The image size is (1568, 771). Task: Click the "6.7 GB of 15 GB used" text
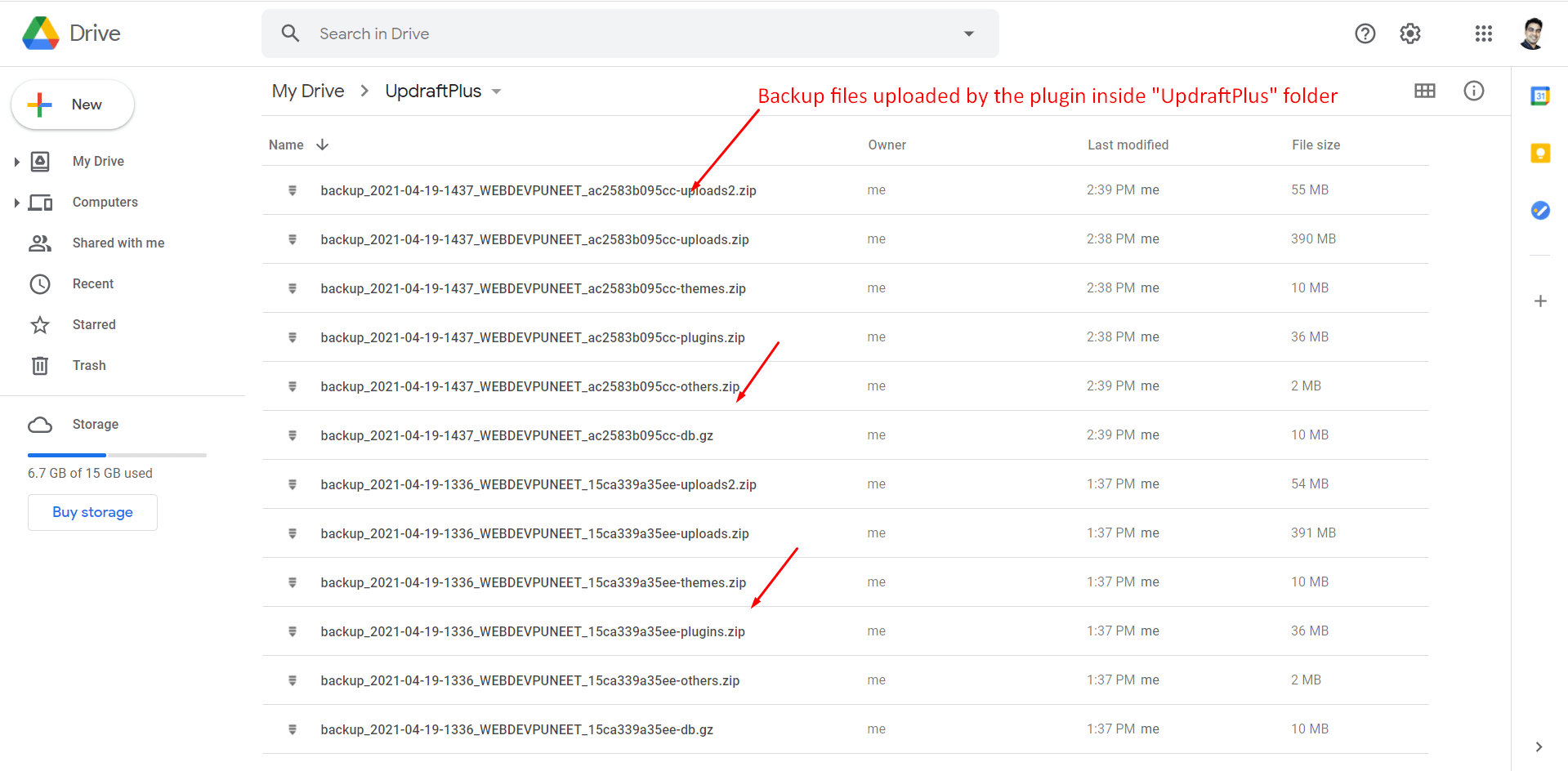90,474
